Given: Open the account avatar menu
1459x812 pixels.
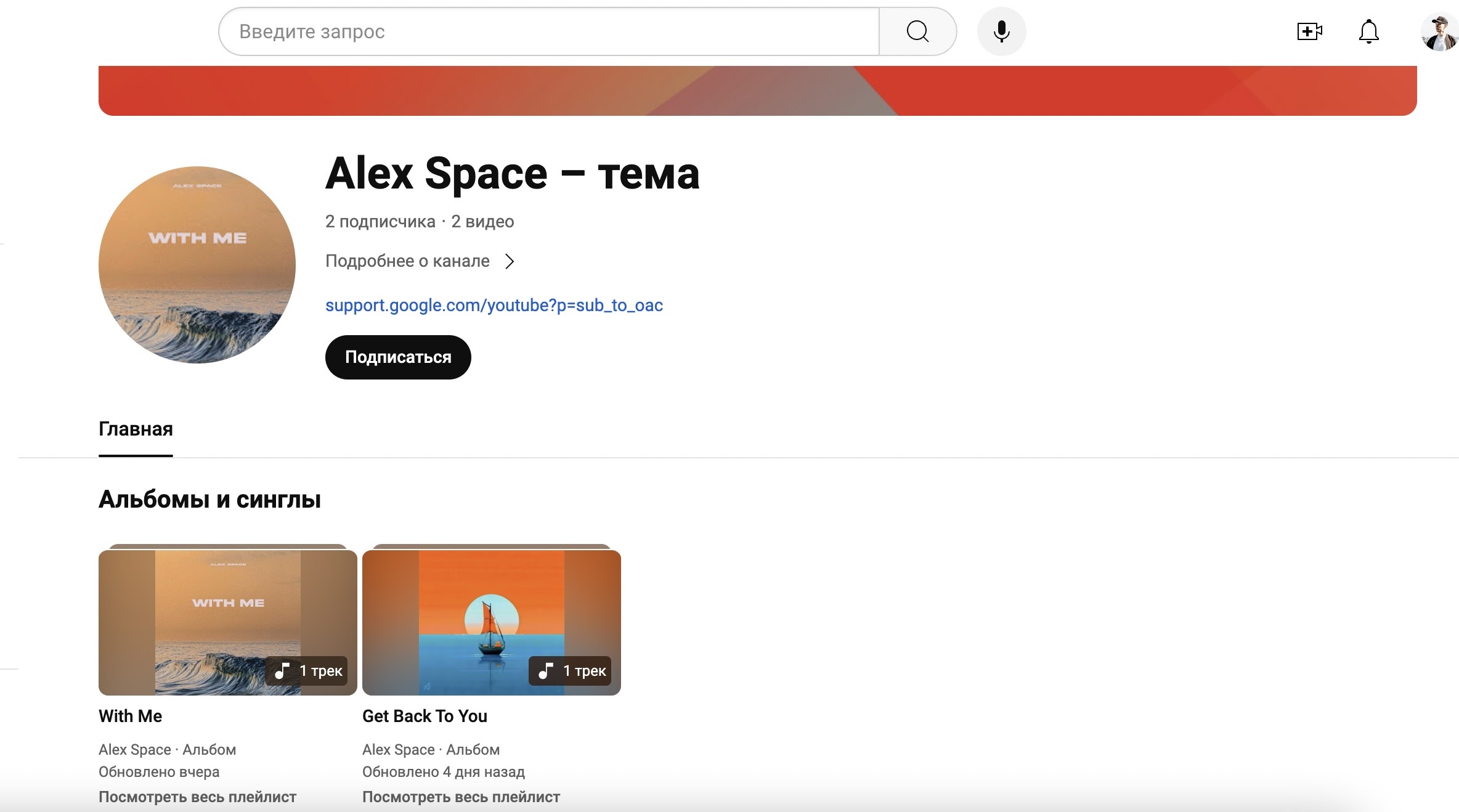Looking at the screenshot, I should point(1439,33).
